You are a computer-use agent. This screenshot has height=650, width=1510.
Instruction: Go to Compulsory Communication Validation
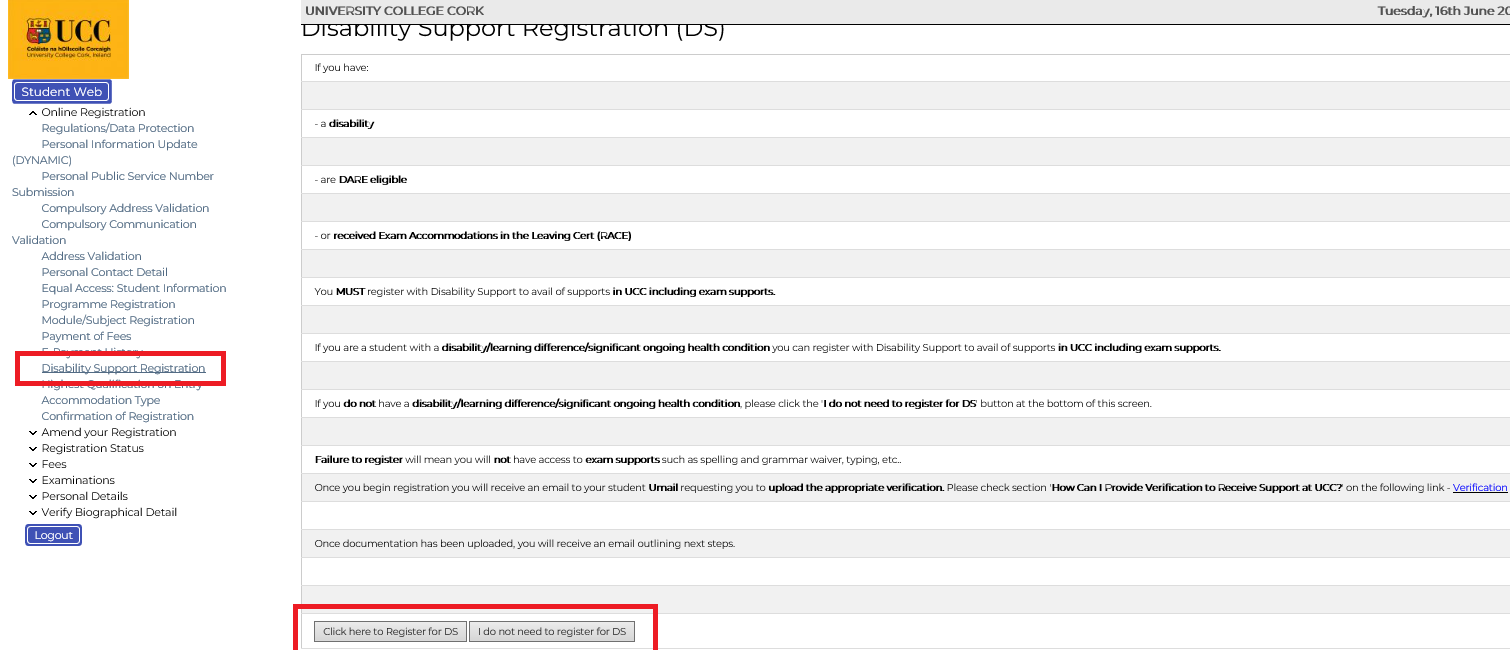(x=105, y=232)
